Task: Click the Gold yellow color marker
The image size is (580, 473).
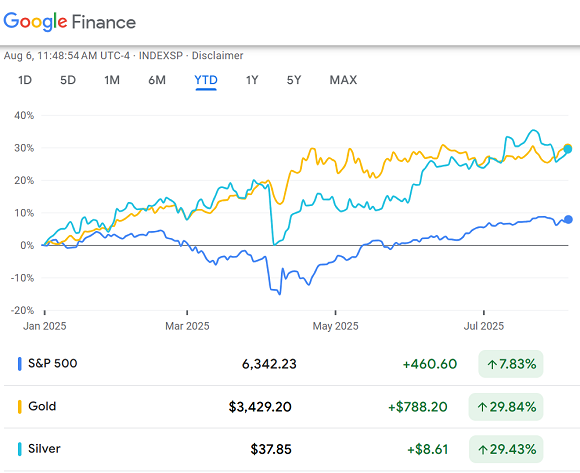Action: [20, 407]
